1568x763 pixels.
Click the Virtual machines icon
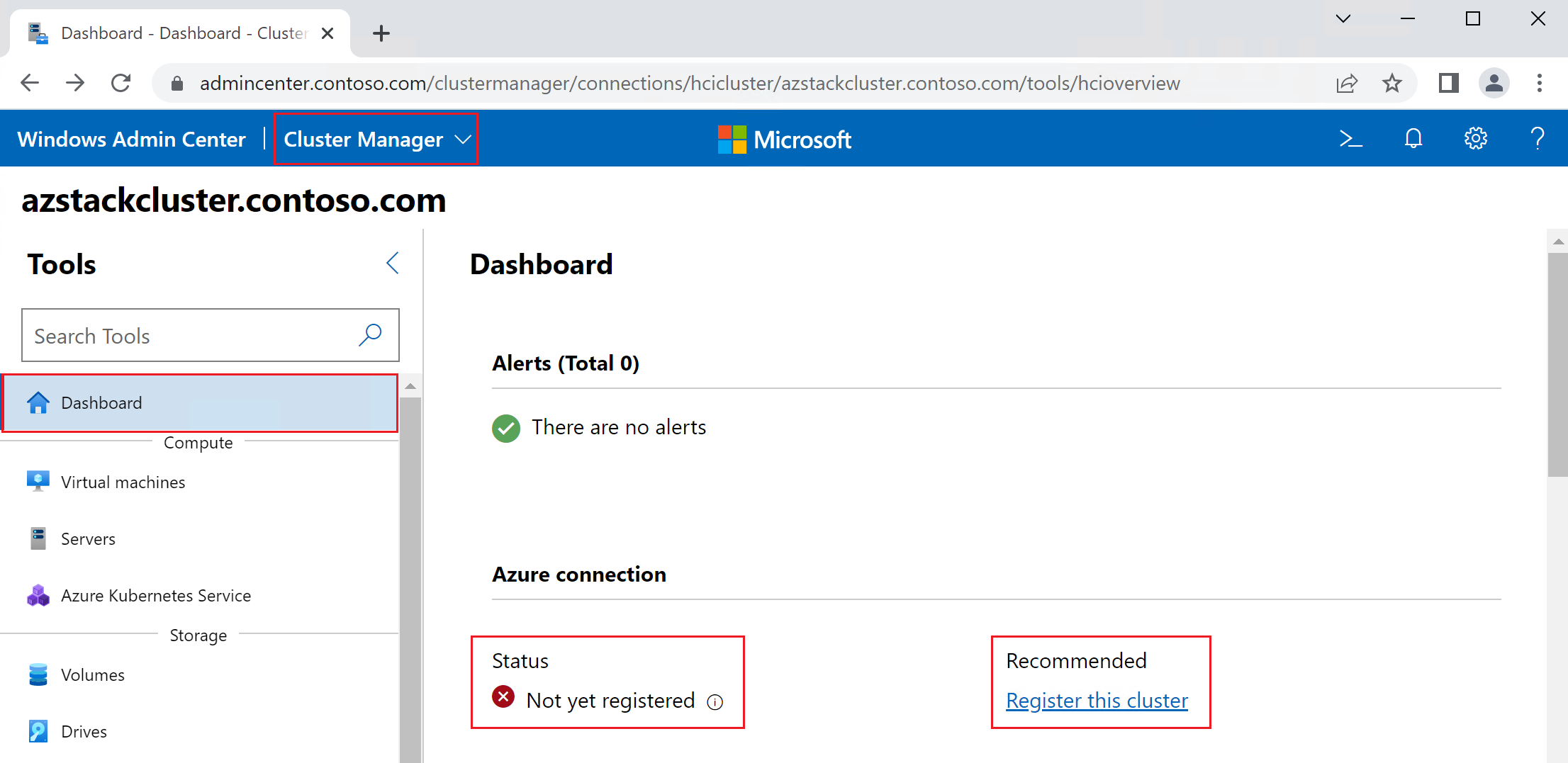pos(38,482)
